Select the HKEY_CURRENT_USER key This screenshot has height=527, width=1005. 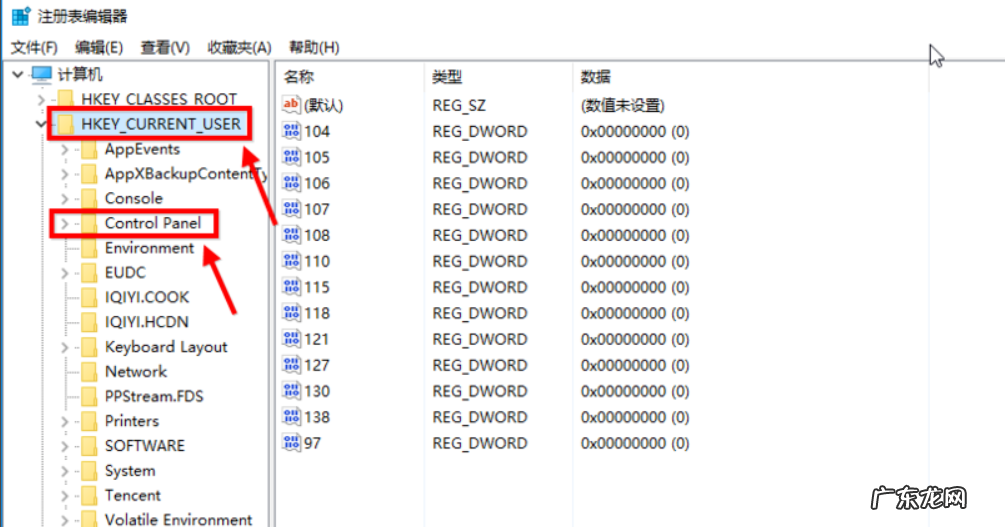161,124
